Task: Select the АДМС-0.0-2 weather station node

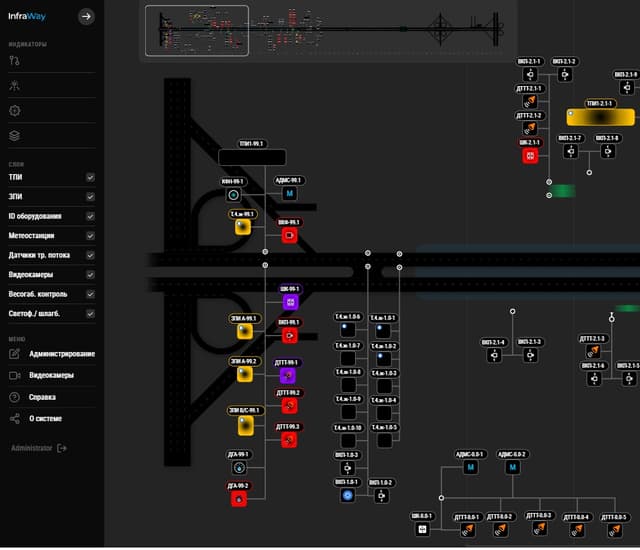Action: (x=512, y=467)
